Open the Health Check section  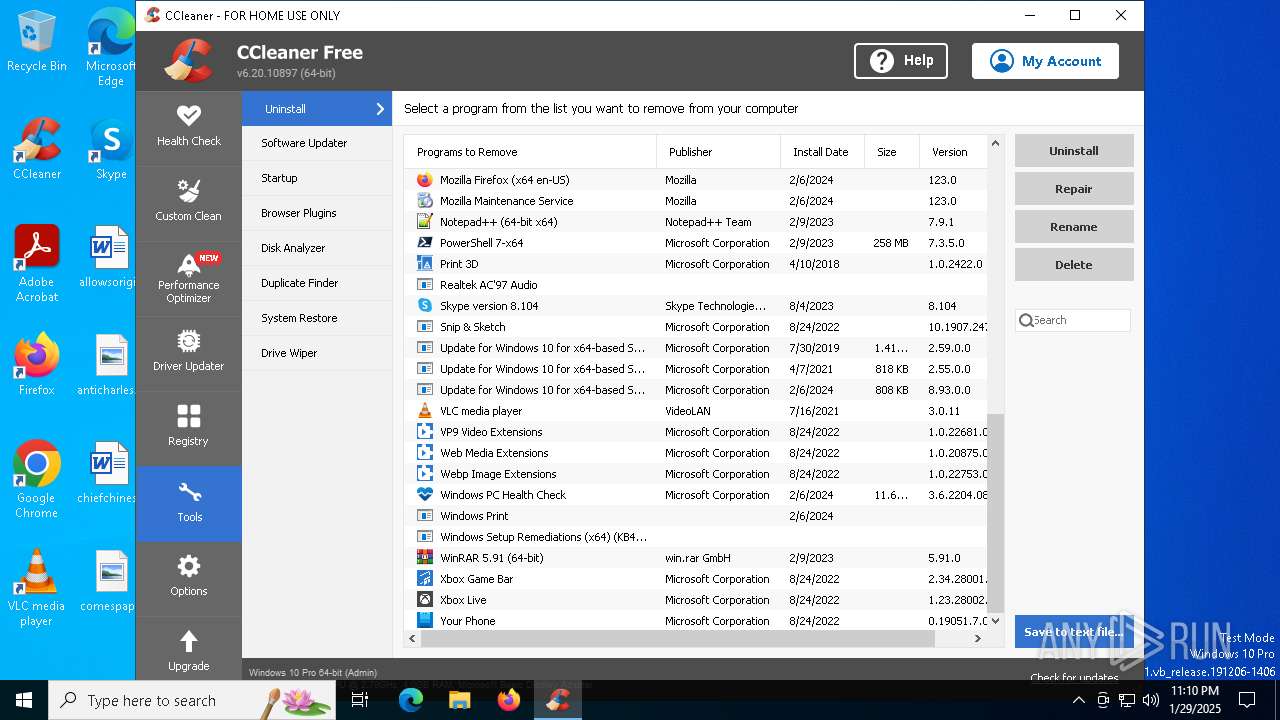188,127
